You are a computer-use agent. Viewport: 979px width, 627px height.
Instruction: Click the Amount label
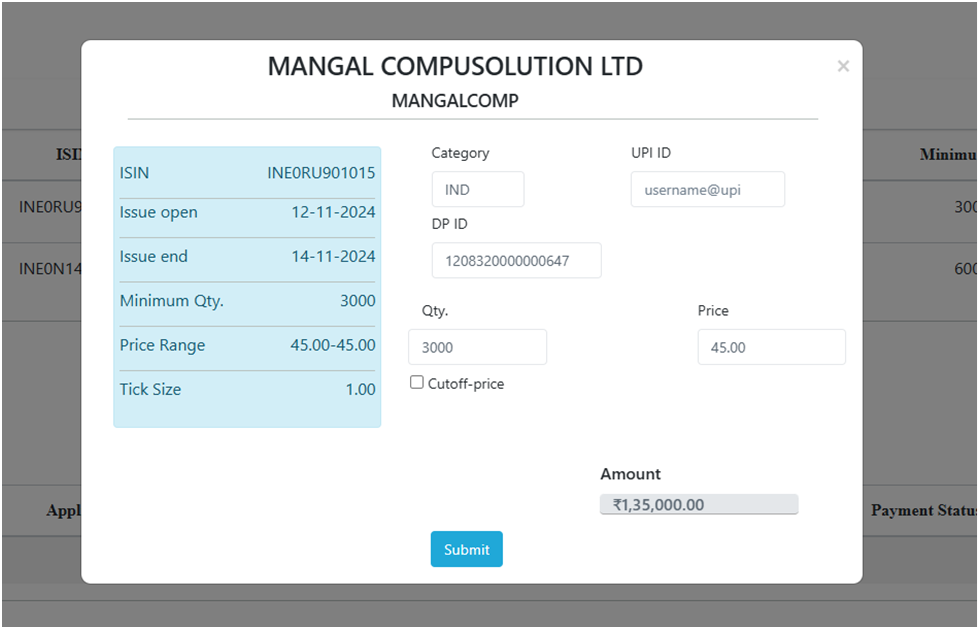(x=630, y=474)
